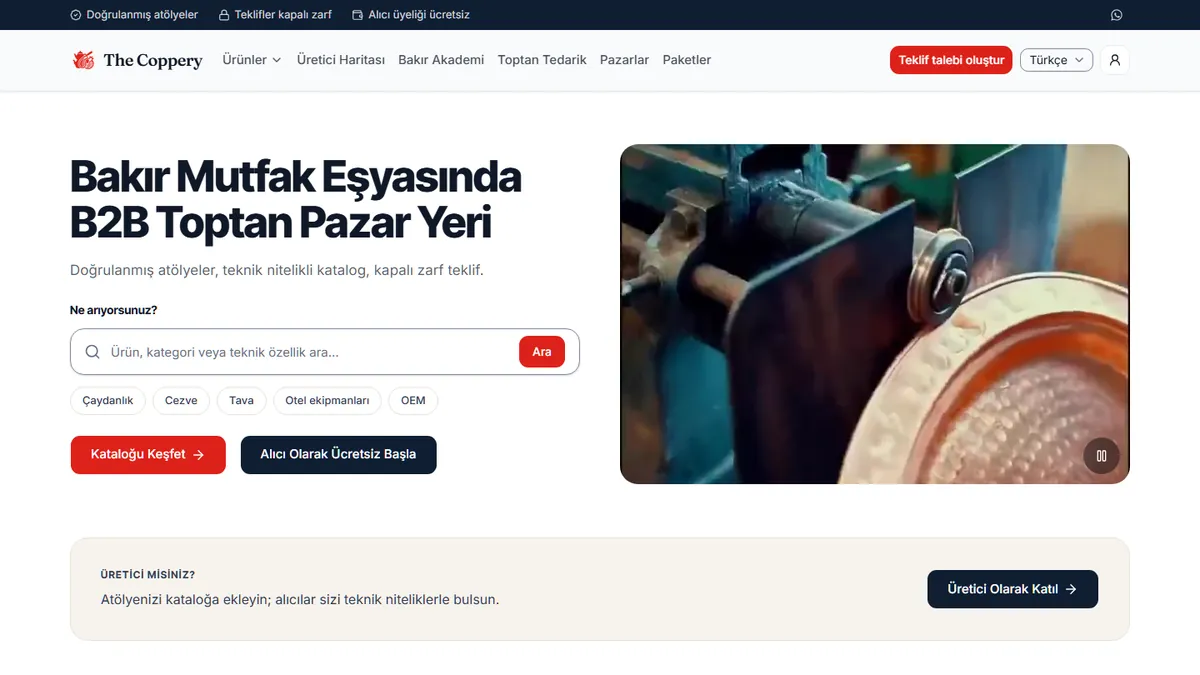Click the magnifier icon in search box
1200x675 pixels.
(x=93, y=352)
